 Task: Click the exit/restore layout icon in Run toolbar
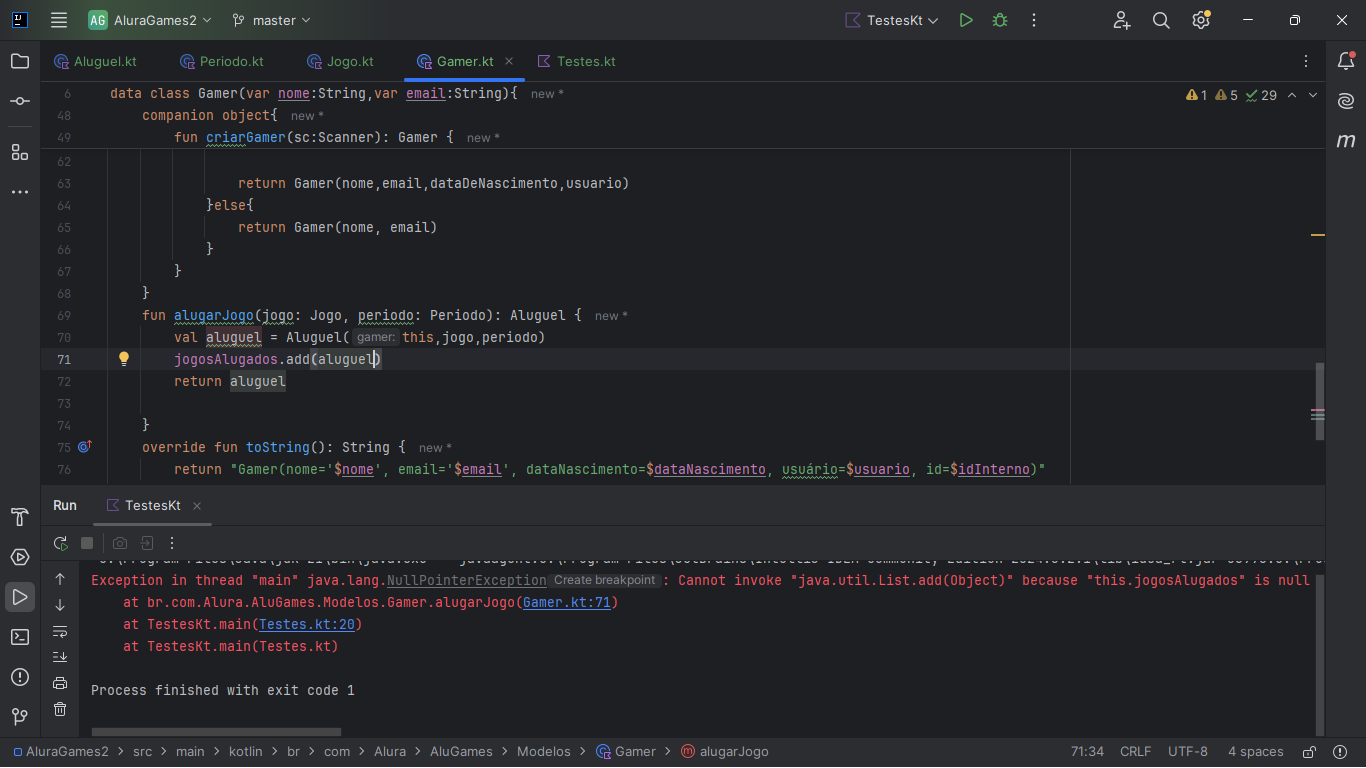[146, 543]
